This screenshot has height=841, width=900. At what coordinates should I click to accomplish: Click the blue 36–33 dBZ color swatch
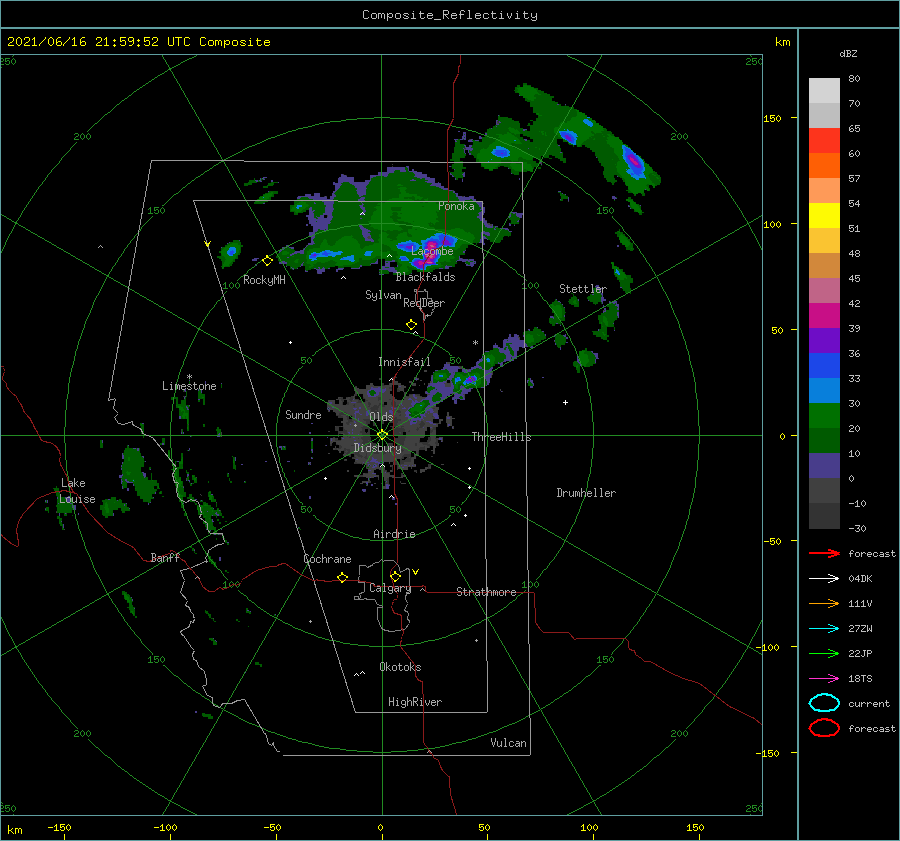(824, 366)
